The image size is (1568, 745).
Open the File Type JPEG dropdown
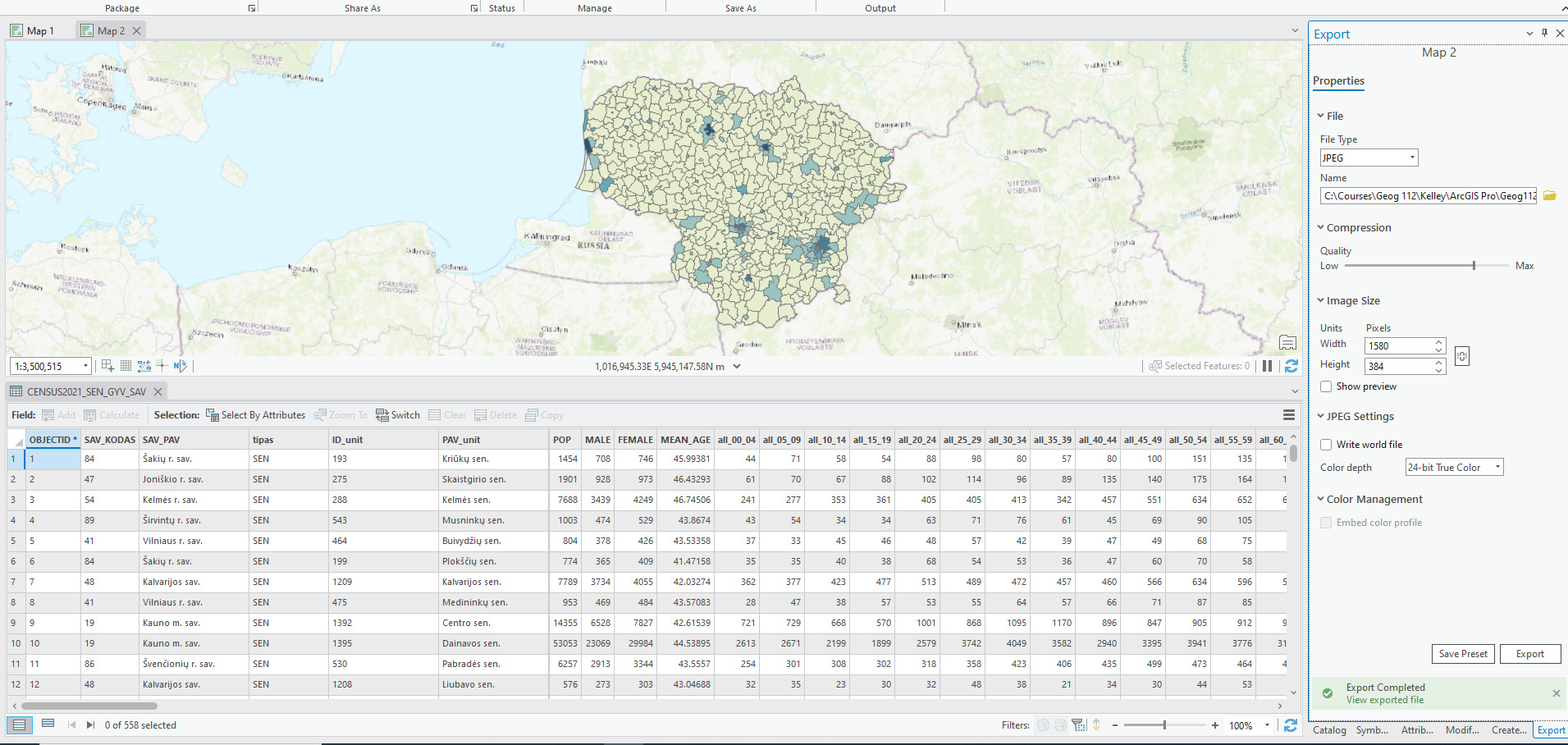pos(1369,158)
